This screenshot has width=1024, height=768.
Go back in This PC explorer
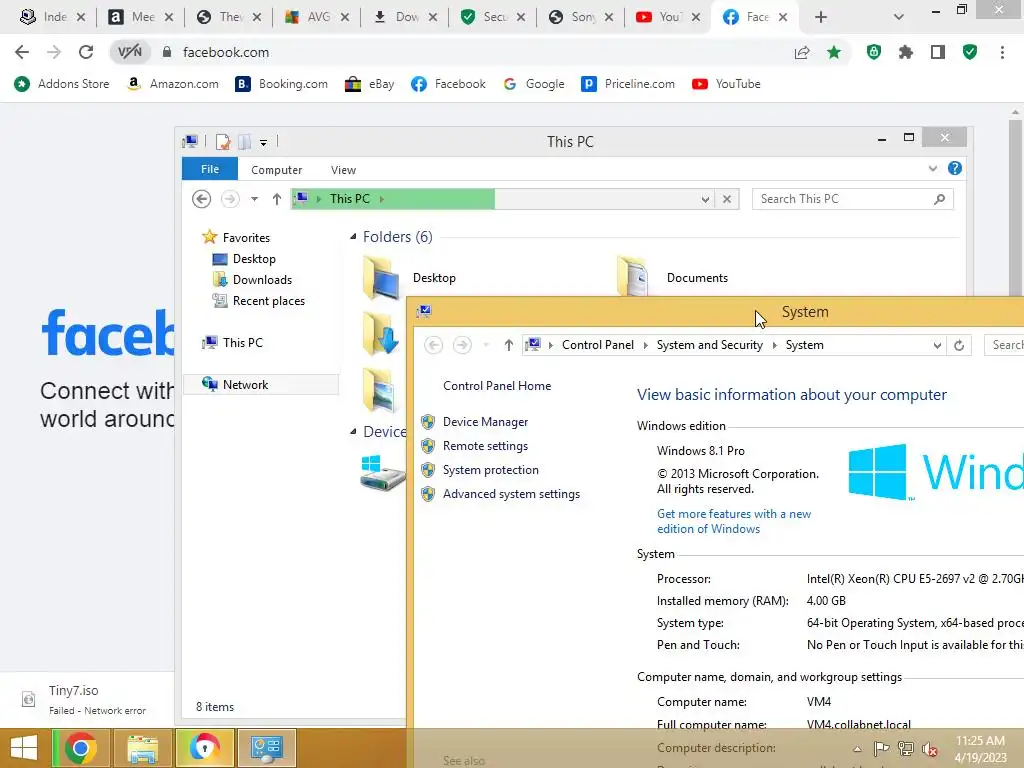click(x=201, y=199)
